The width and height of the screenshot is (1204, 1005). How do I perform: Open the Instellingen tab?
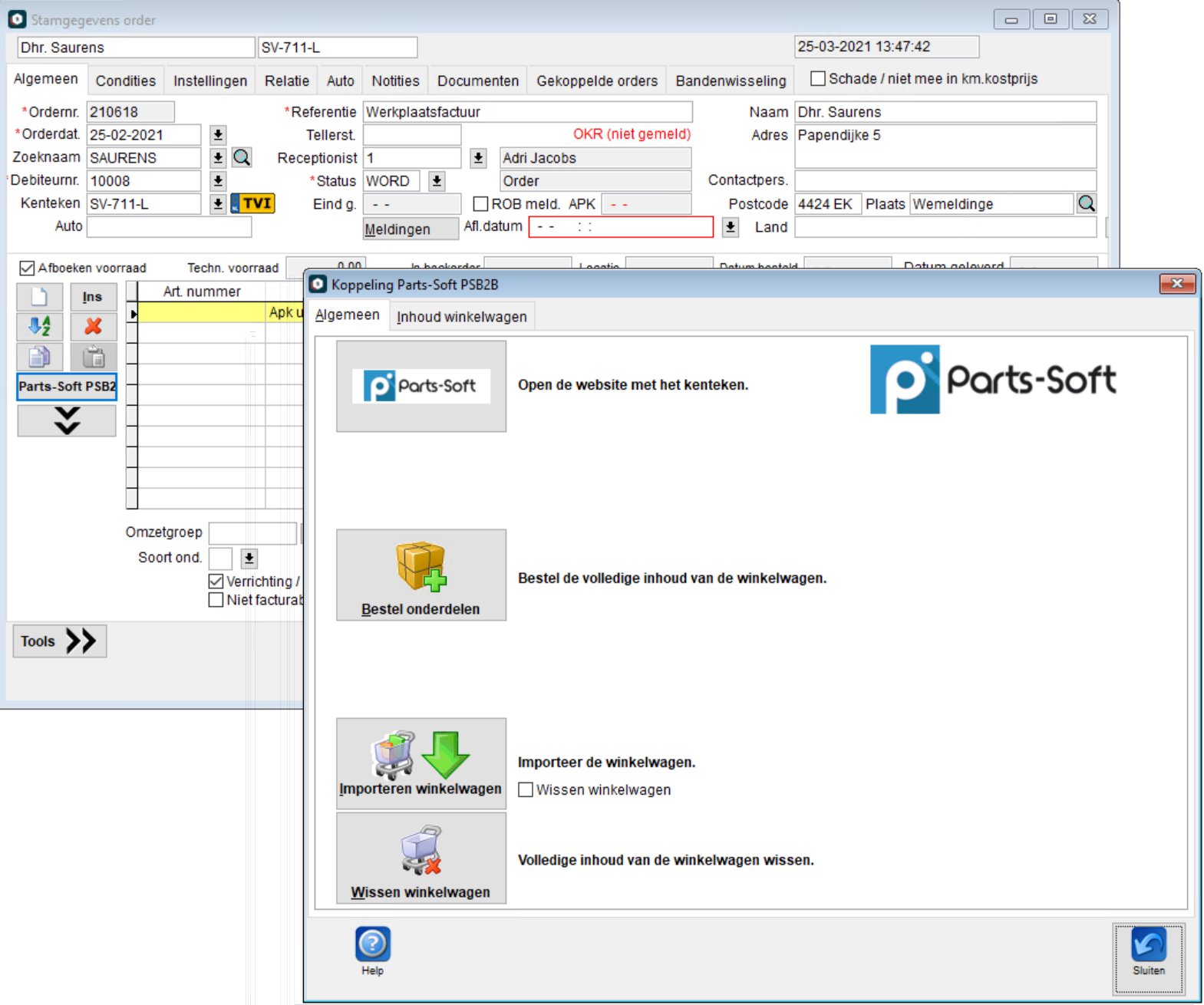(210, 81)
